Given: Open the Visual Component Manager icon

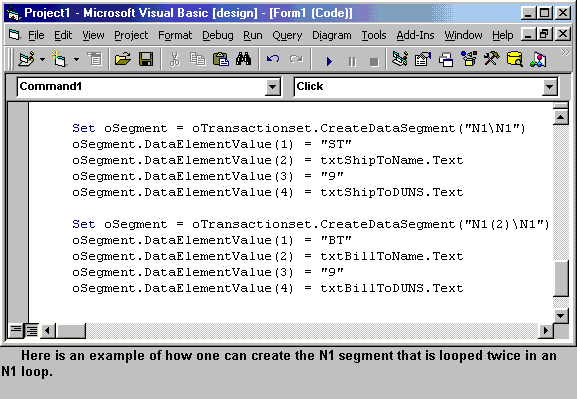Looking at the screenshot, I should tap(538, 59).
